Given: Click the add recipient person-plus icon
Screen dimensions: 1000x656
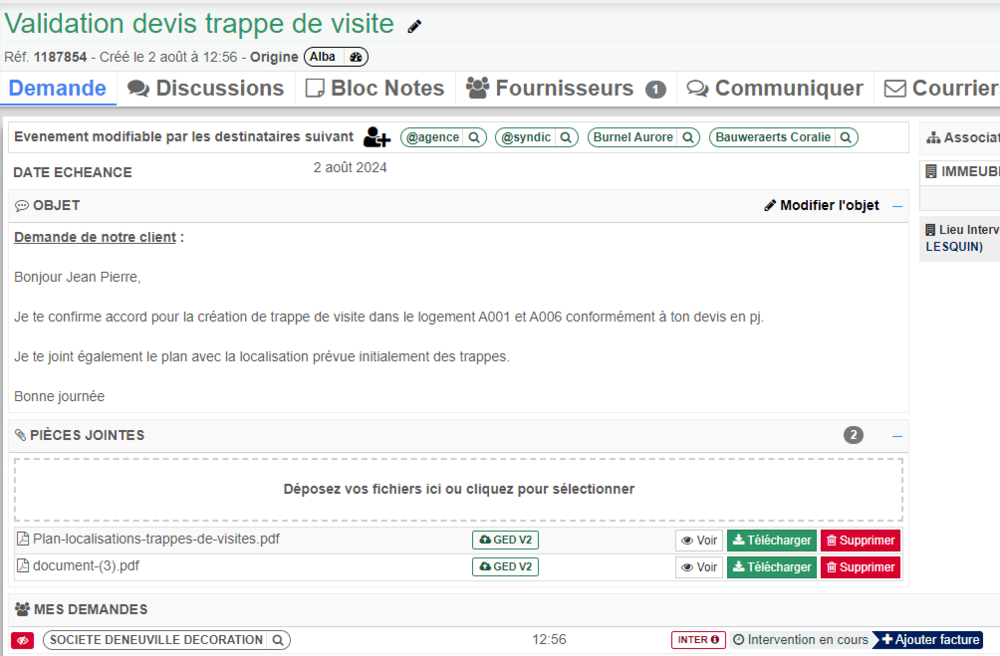Looking at the screenshot, I should click(x=376, y=137).
